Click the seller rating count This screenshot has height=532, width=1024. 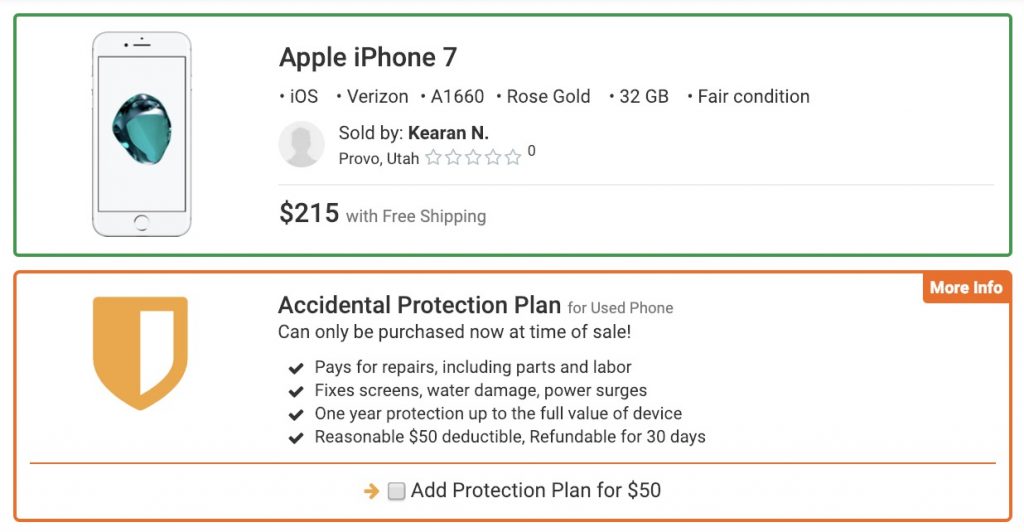click(x=532, y=151)
